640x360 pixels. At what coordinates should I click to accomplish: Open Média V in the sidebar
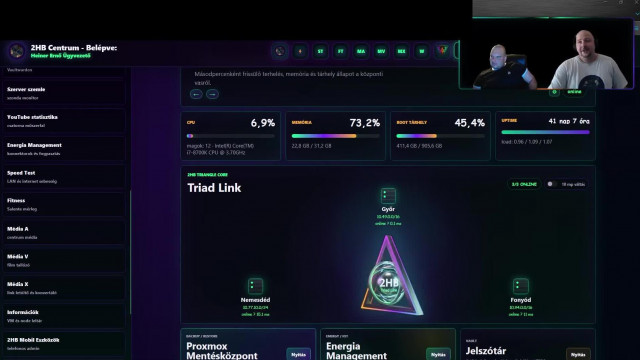point(64,260)
